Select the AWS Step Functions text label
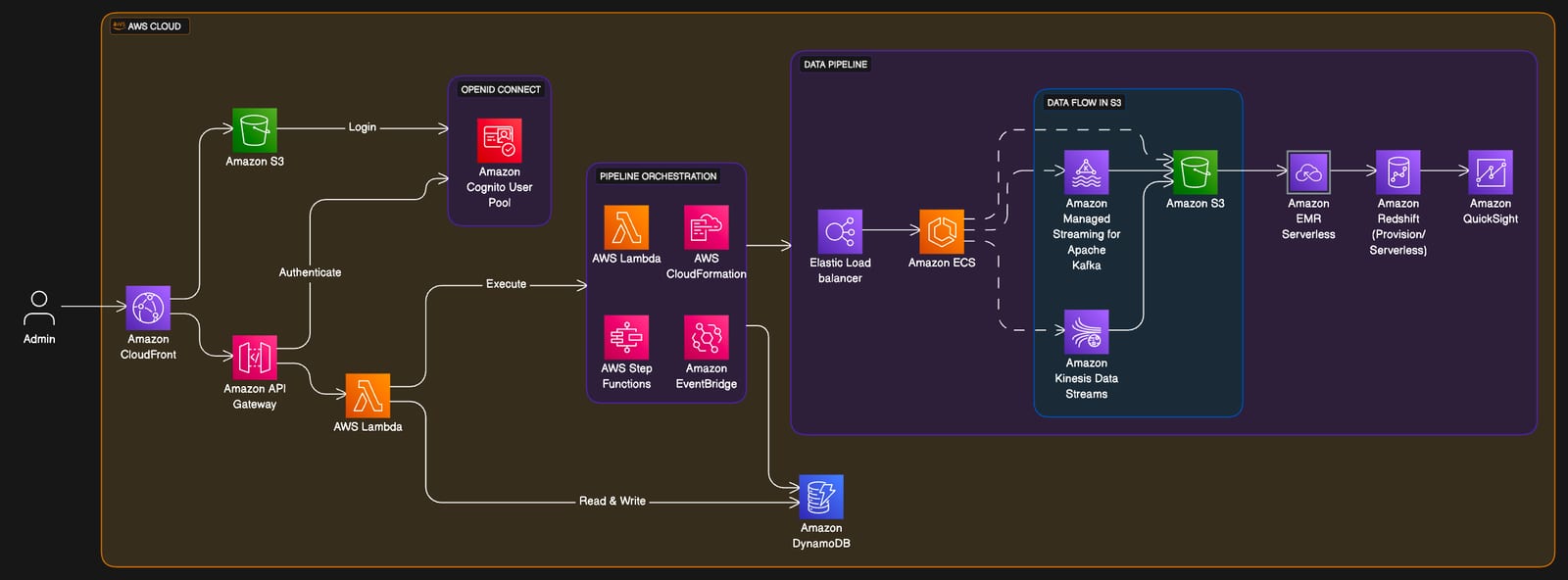Screen dimensions: 1568x580 tap(626, 376)
